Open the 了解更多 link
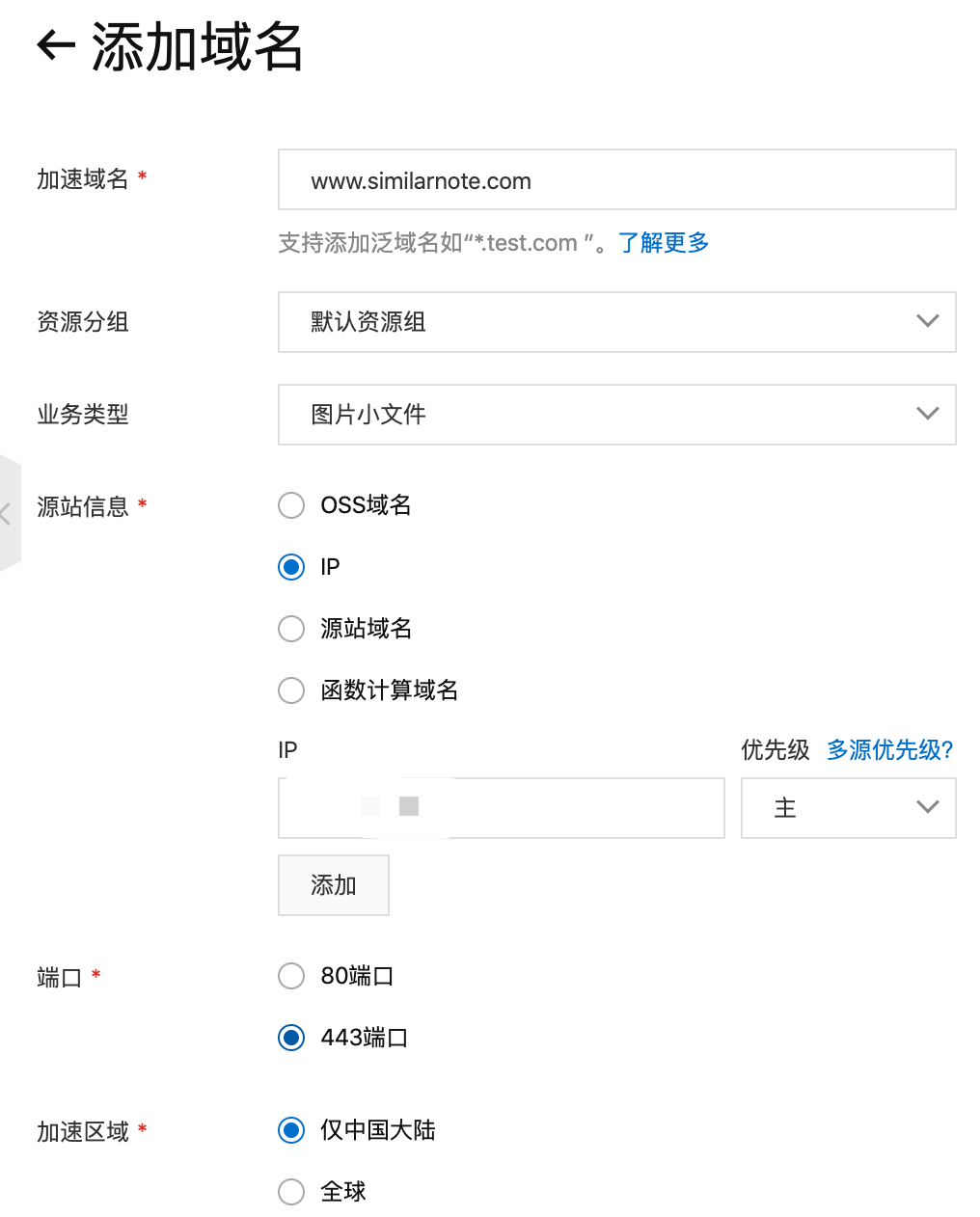This screenshot has width=980, height=1217. (664, 243)
